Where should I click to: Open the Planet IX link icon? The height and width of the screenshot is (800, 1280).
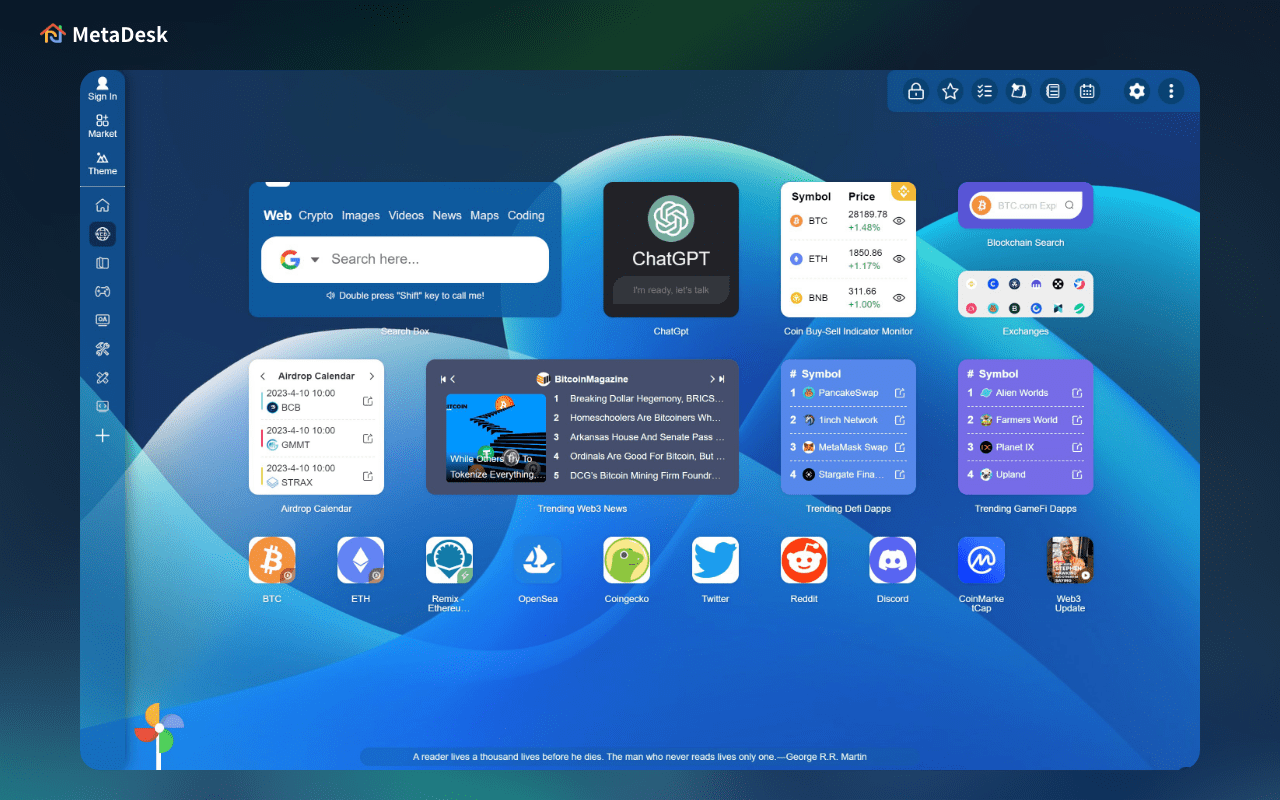click(x=1077, y=447)
